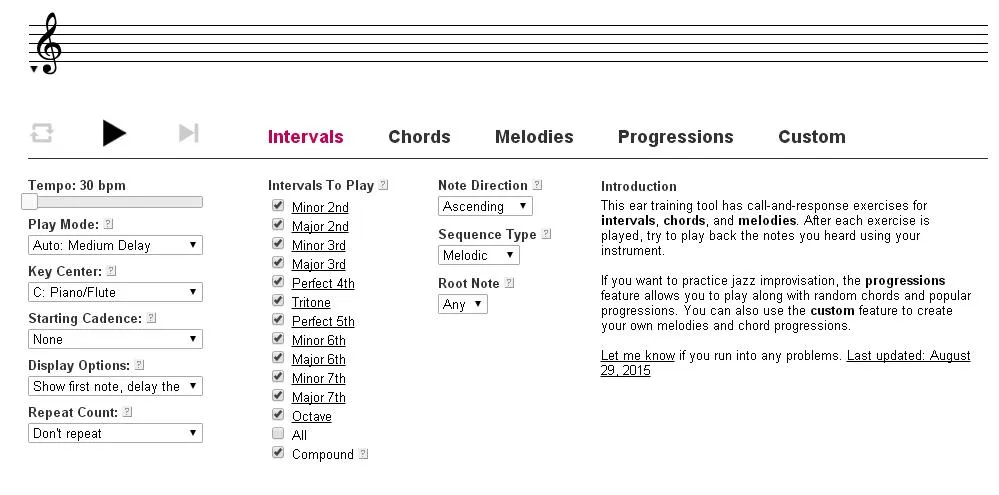This screenshot has width=999, height=495.
Task: Expand the Note Direction Ascending dropdown
Action: tap(485, 206)
